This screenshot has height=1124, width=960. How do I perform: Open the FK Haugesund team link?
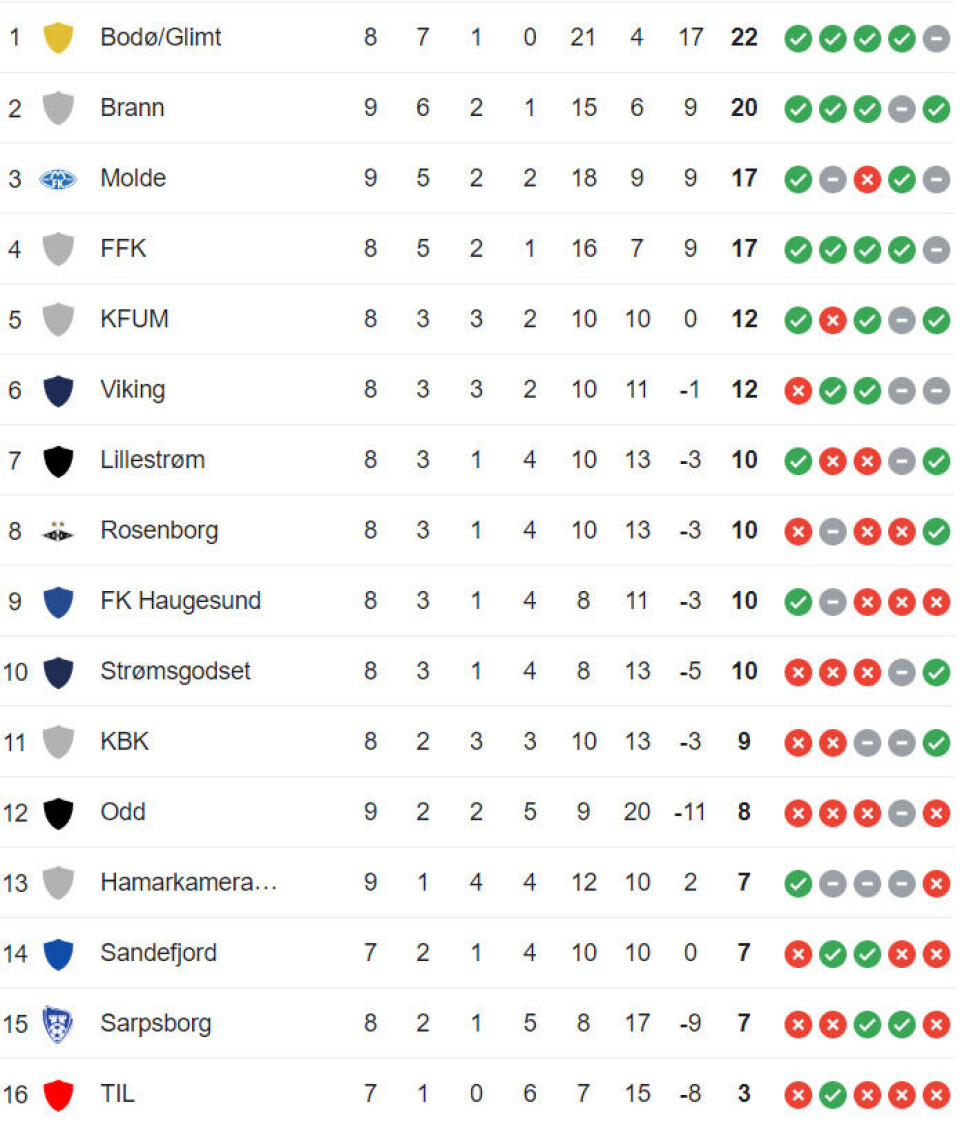[180, 601]
